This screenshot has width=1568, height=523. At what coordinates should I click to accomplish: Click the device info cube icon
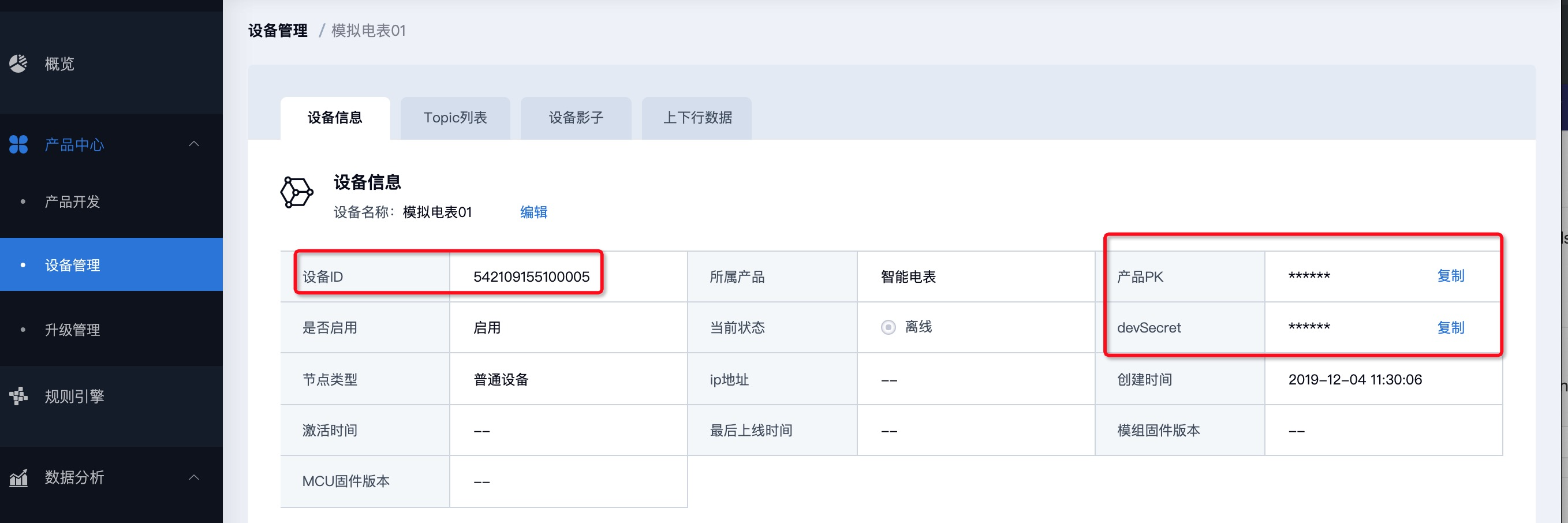296,193
